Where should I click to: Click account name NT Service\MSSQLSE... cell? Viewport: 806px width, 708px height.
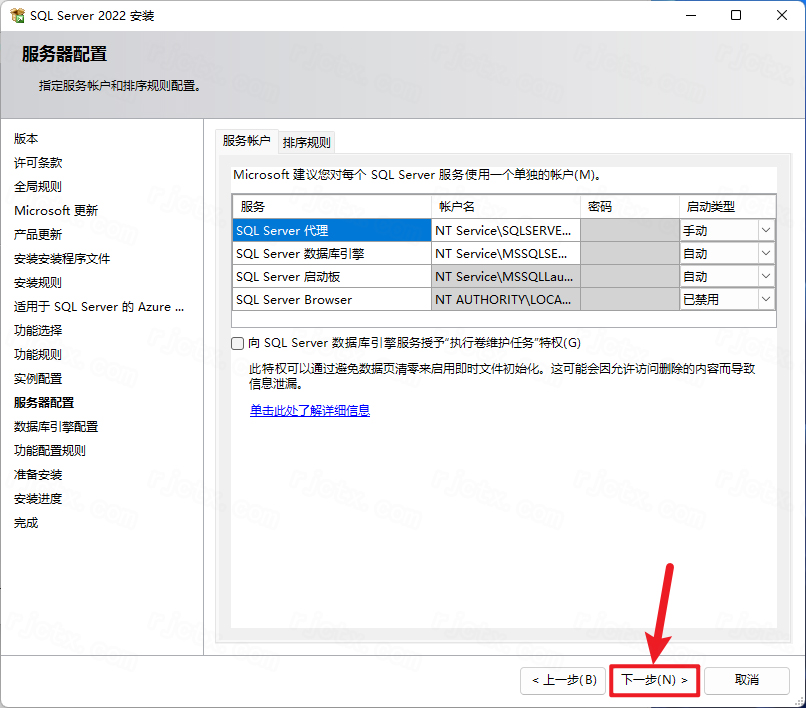click(x=506, y=253)
